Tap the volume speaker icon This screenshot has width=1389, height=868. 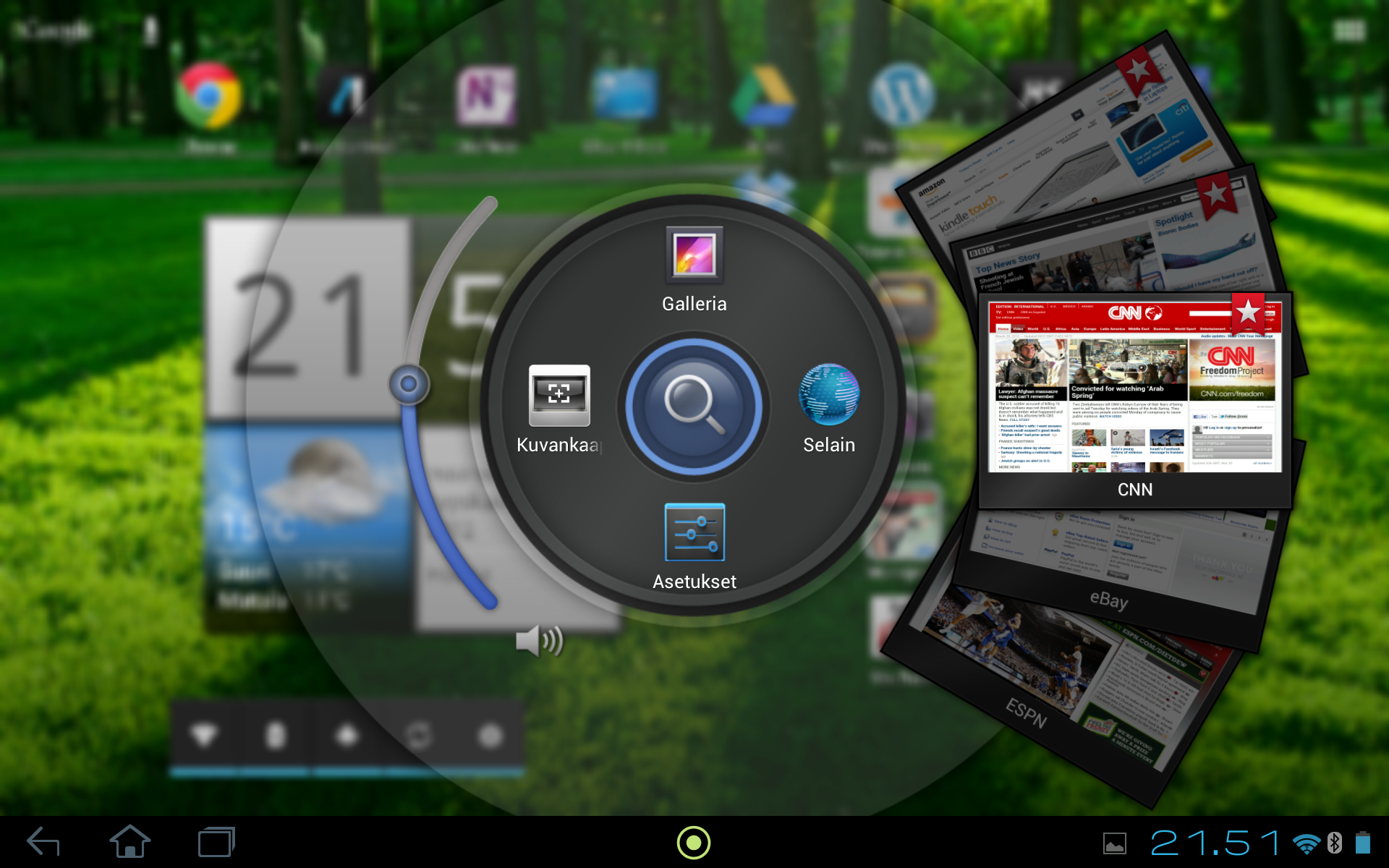click(539, 641)
